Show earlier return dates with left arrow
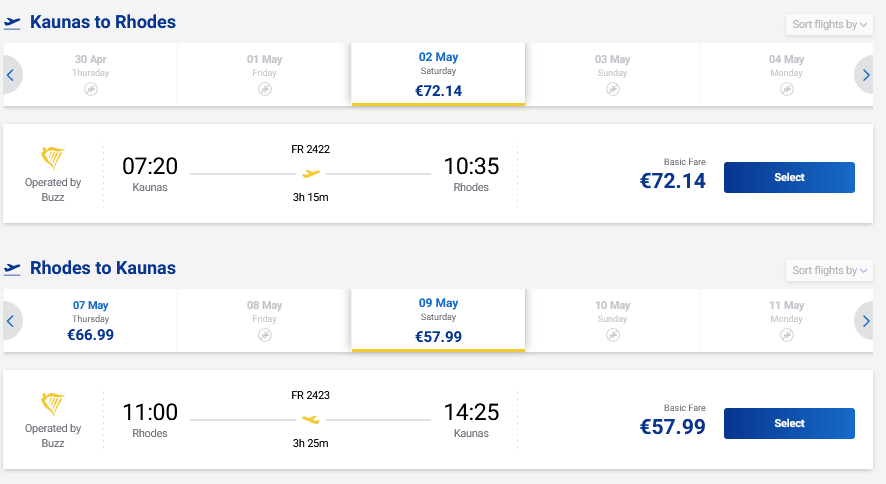The image size is (886, 484). pos(11,321)
